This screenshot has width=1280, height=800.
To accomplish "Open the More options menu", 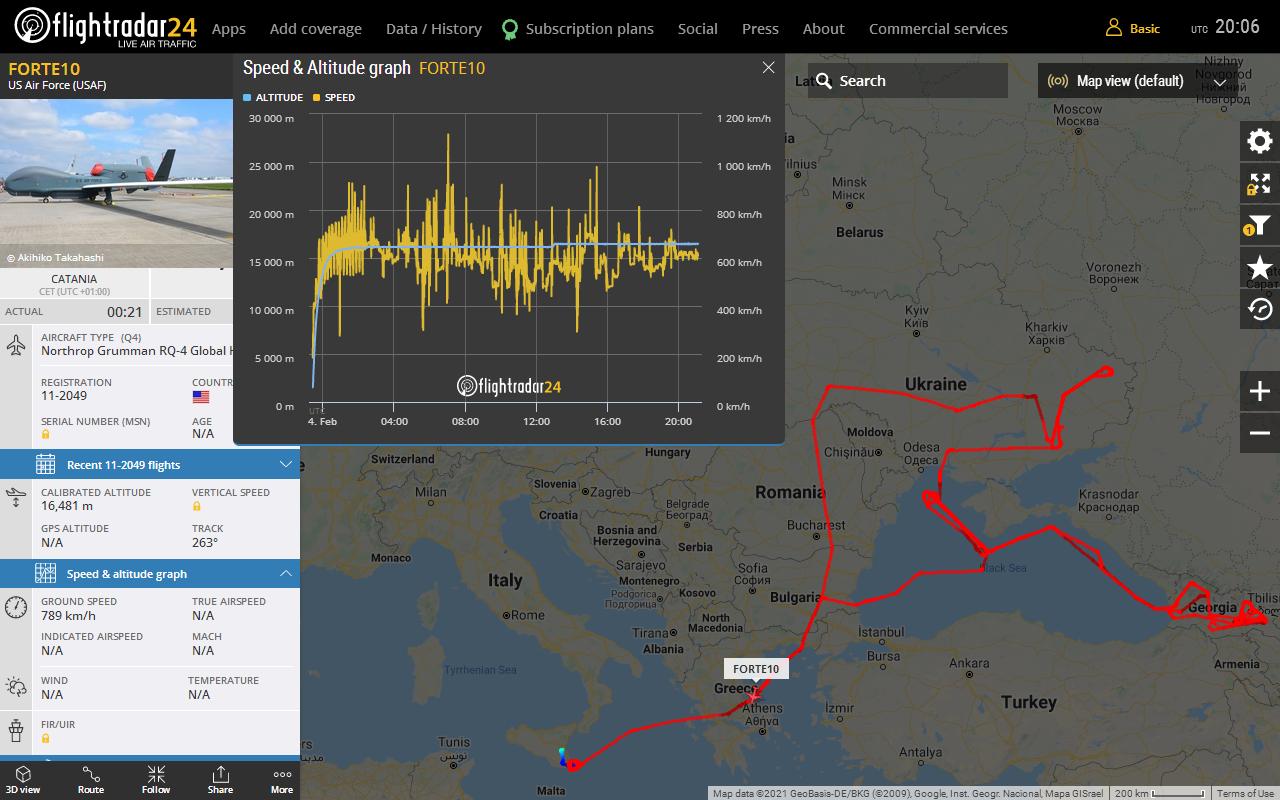I will click(x=282, y=780).
